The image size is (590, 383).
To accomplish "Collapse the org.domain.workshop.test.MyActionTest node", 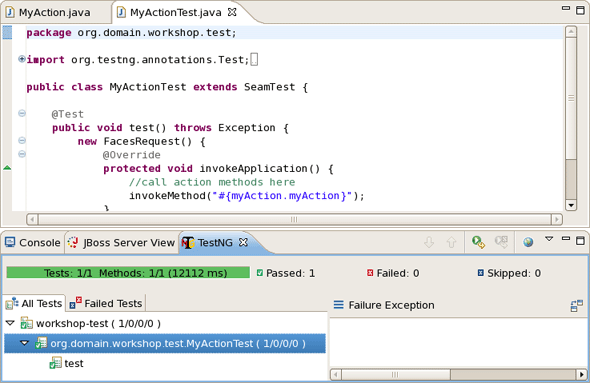I will coord(24,343).
